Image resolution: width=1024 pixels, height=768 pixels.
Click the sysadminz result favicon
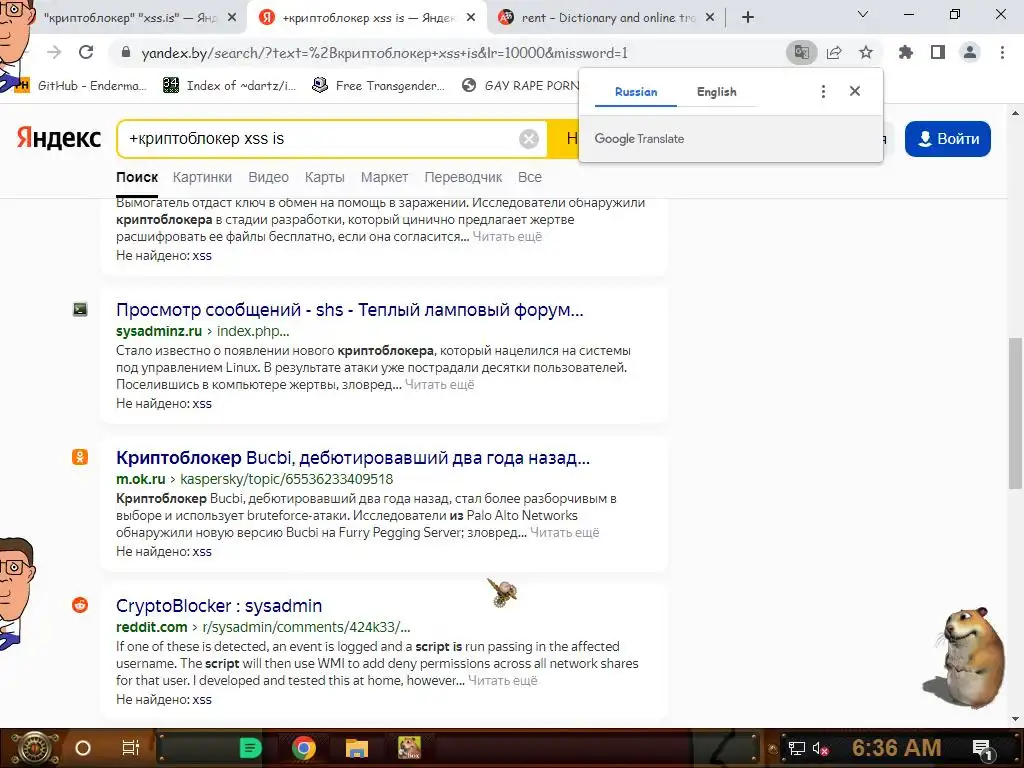[80, 310]
